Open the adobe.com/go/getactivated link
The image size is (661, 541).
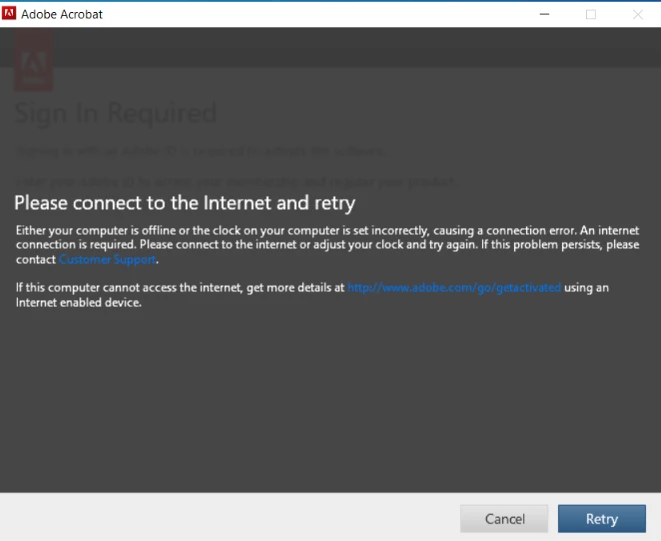[x=454, y=288]
